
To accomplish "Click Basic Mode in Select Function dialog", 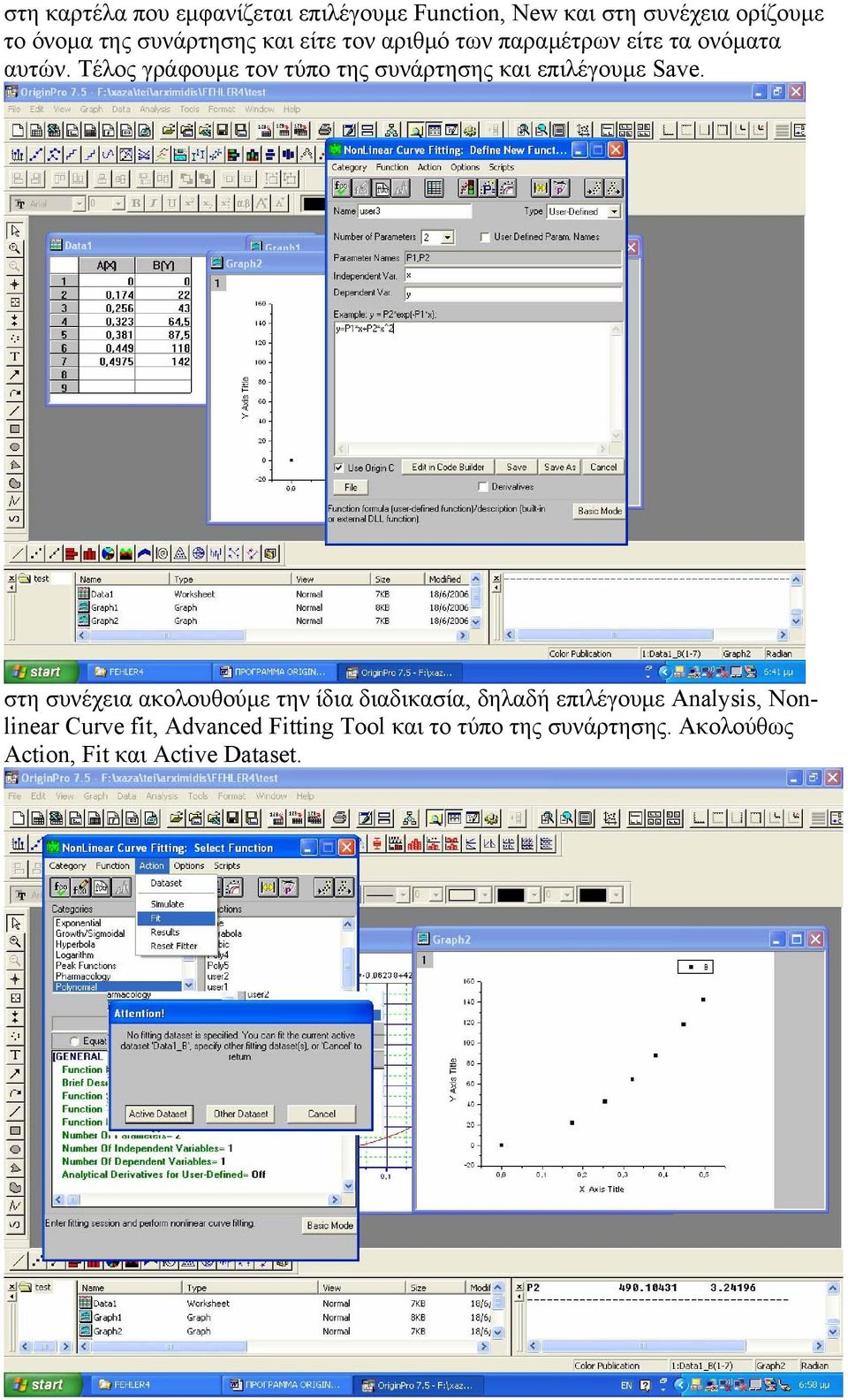I will click(330, 1225).
